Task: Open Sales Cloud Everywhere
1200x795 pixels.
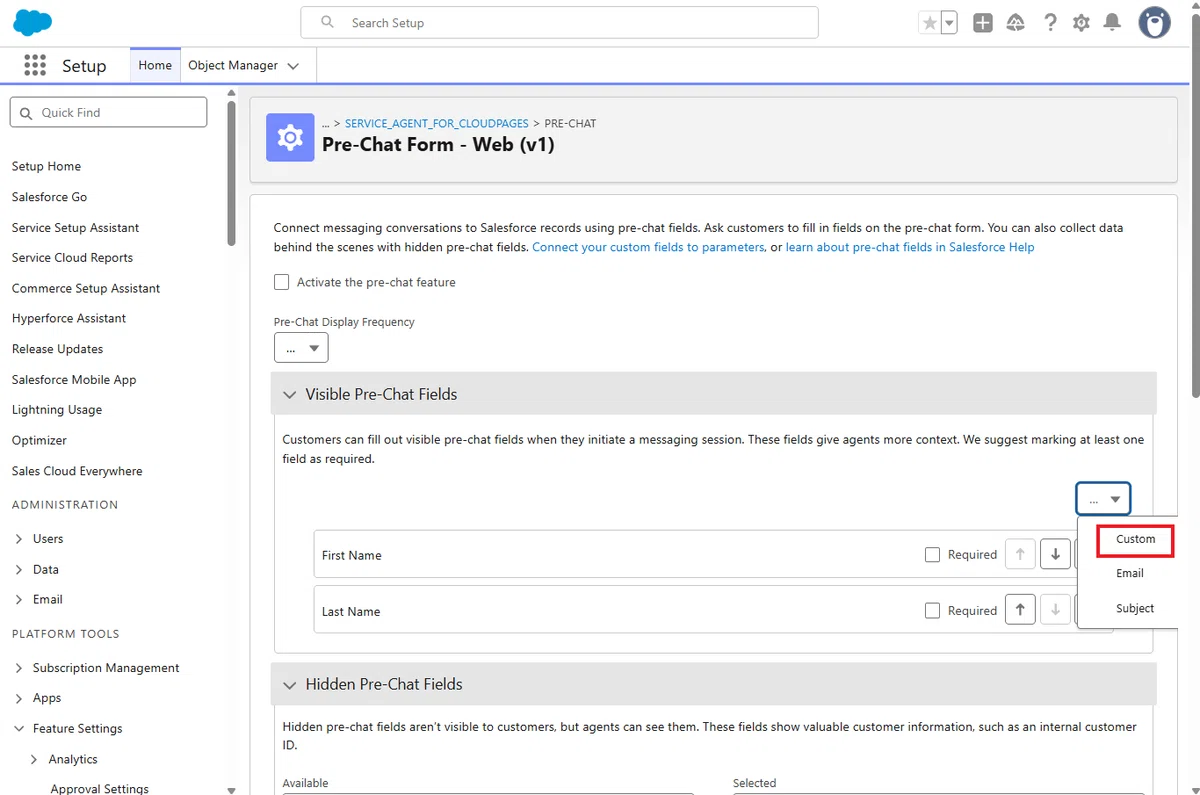Action: pyautogui.click(x=77, y=471)
